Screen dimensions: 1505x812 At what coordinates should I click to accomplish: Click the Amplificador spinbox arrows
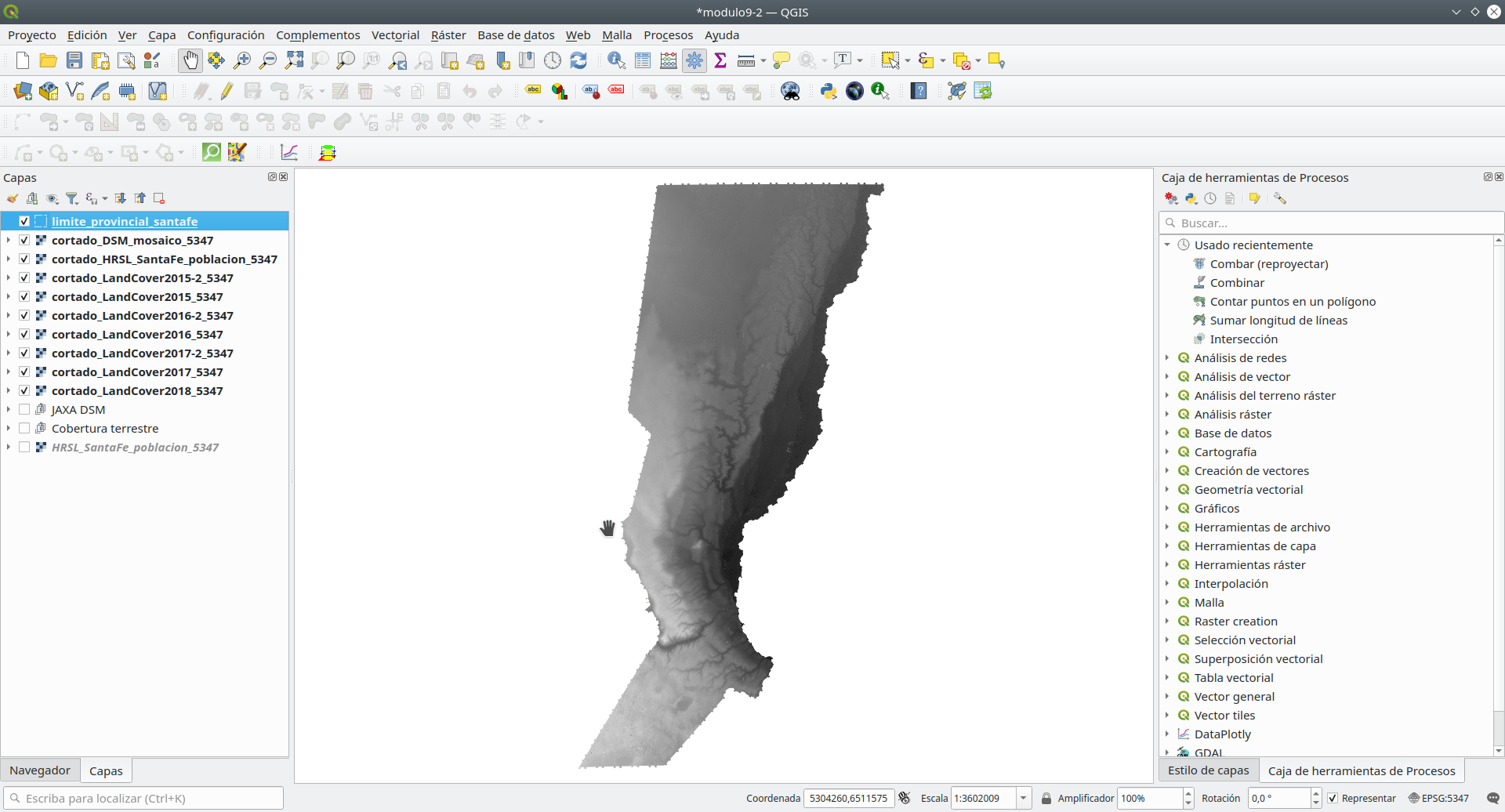click(1188, 798)
